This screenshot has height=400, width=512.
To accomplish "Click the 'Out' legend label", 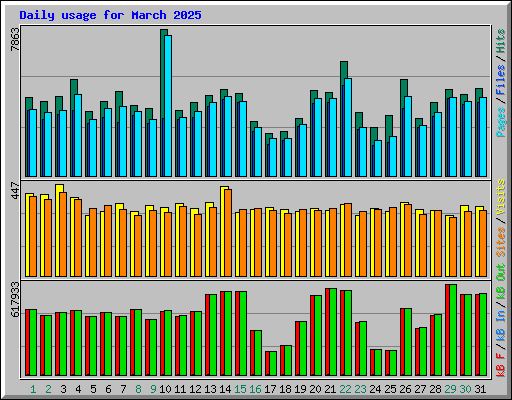I will 501,272.
